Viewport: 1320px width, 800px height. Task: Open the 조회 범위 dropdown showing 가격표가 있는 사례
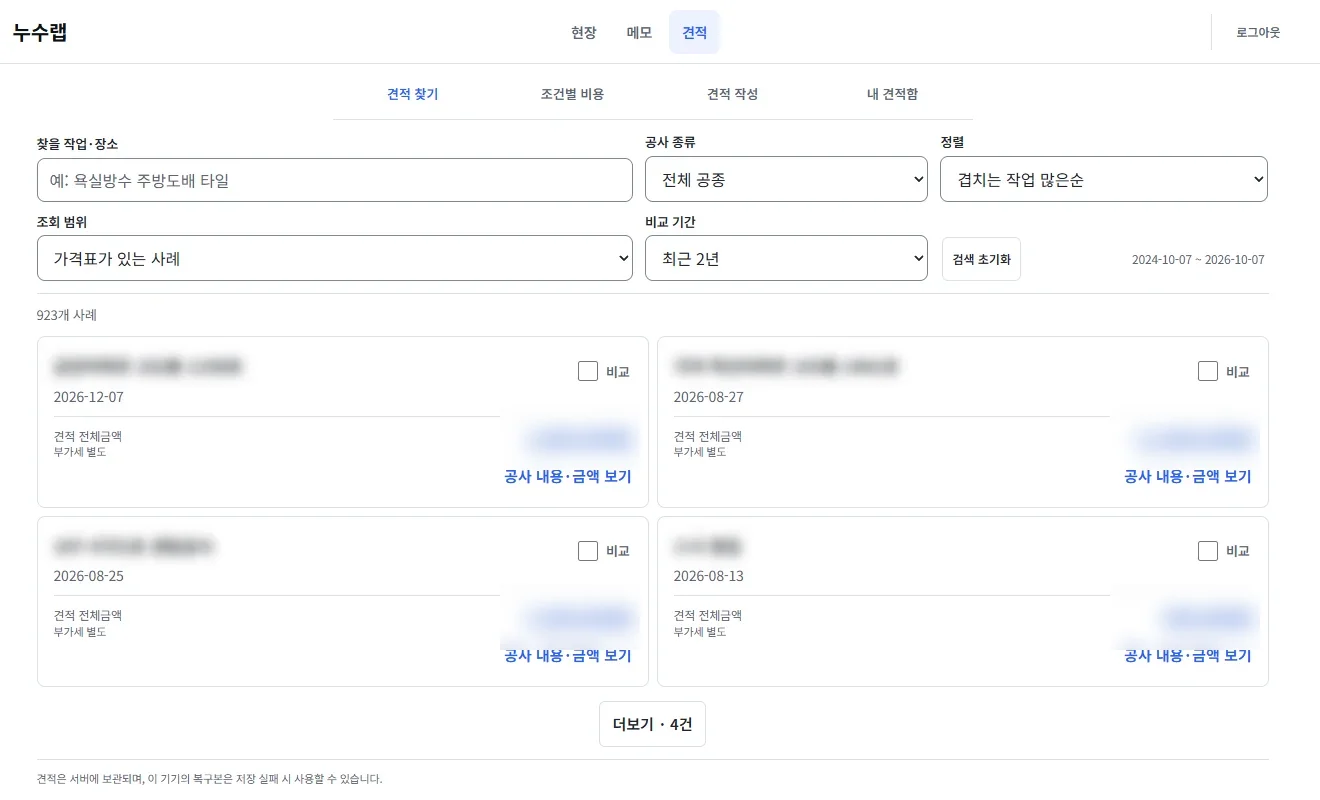[x=335, y=258]
